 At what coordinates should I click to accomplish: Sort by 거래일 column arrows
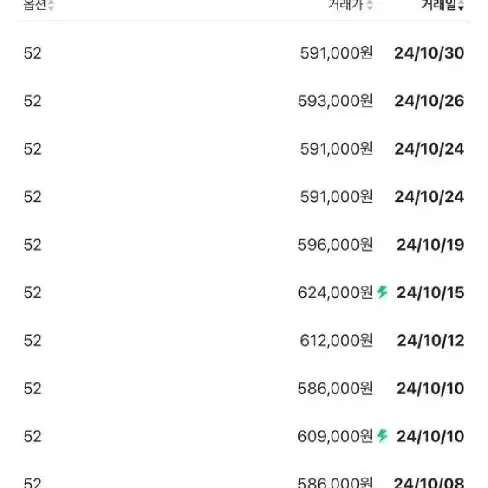(x=461, y=5)
